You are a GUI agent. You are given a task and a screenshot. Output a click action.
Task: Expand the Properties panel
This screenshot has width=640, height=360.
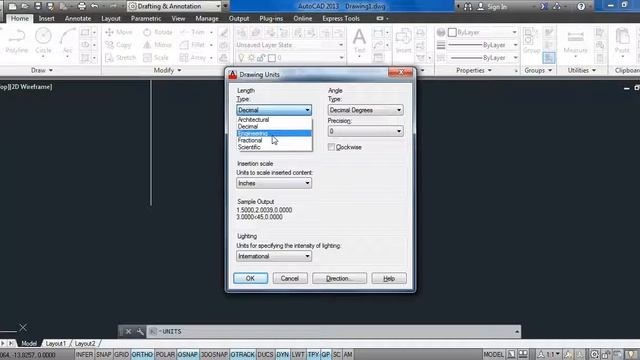point(473,70)
